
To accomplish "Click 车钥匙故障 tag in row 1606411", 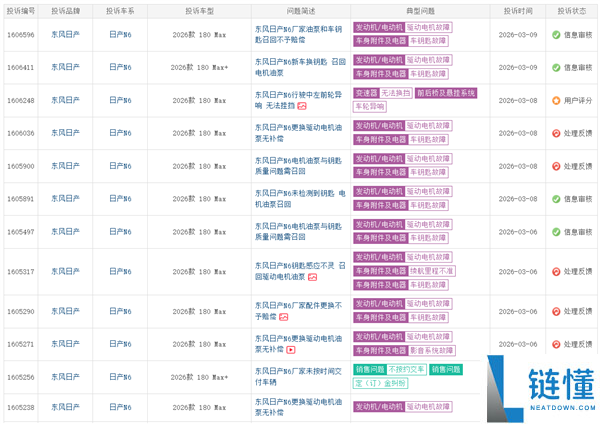I will tap(428, 74).
